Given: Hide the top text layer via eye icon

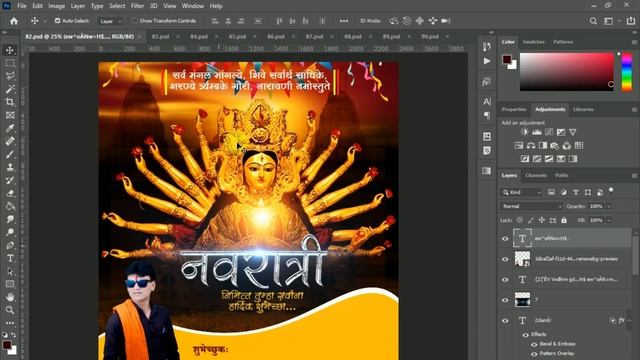Looking at the screenshot, I should [505, 239].
